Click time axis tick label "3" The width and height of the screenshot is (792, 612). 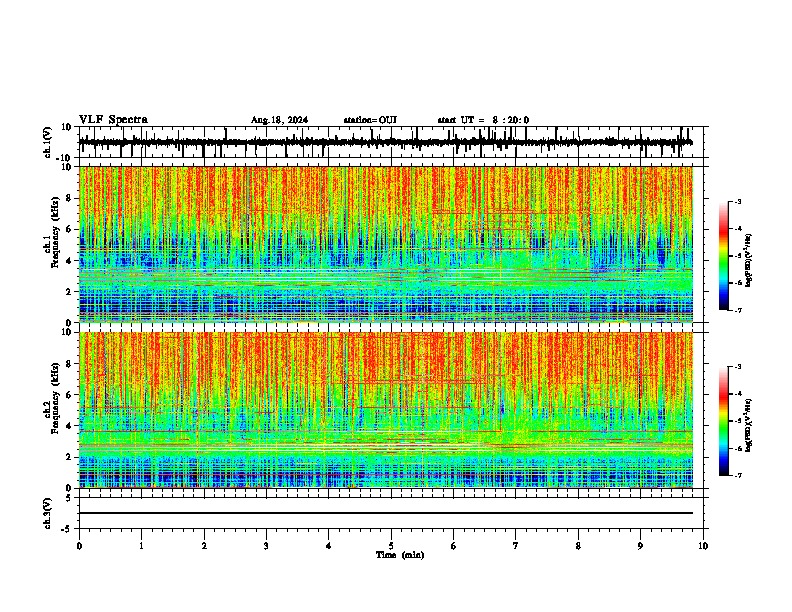[266, 546]
